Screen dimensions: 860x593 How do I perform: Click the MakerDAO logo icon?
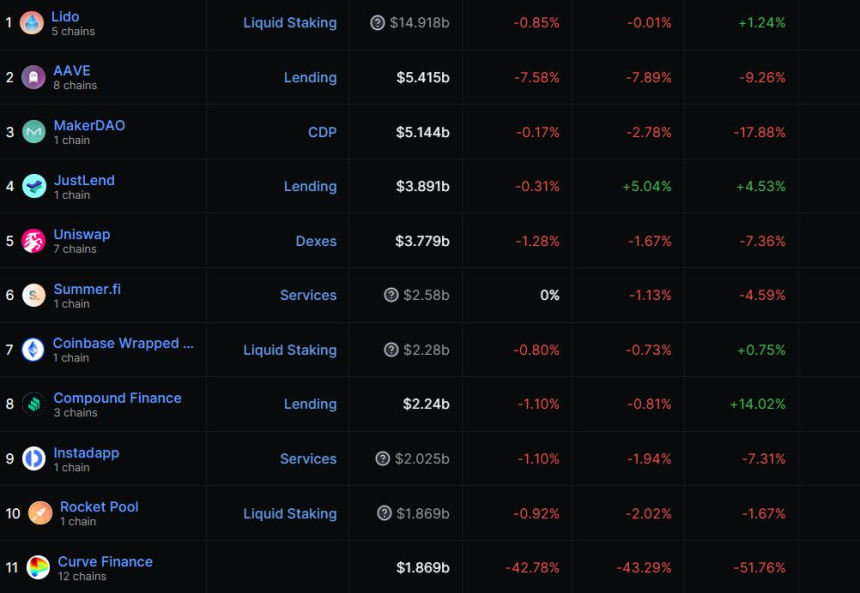tap(34, 132)
